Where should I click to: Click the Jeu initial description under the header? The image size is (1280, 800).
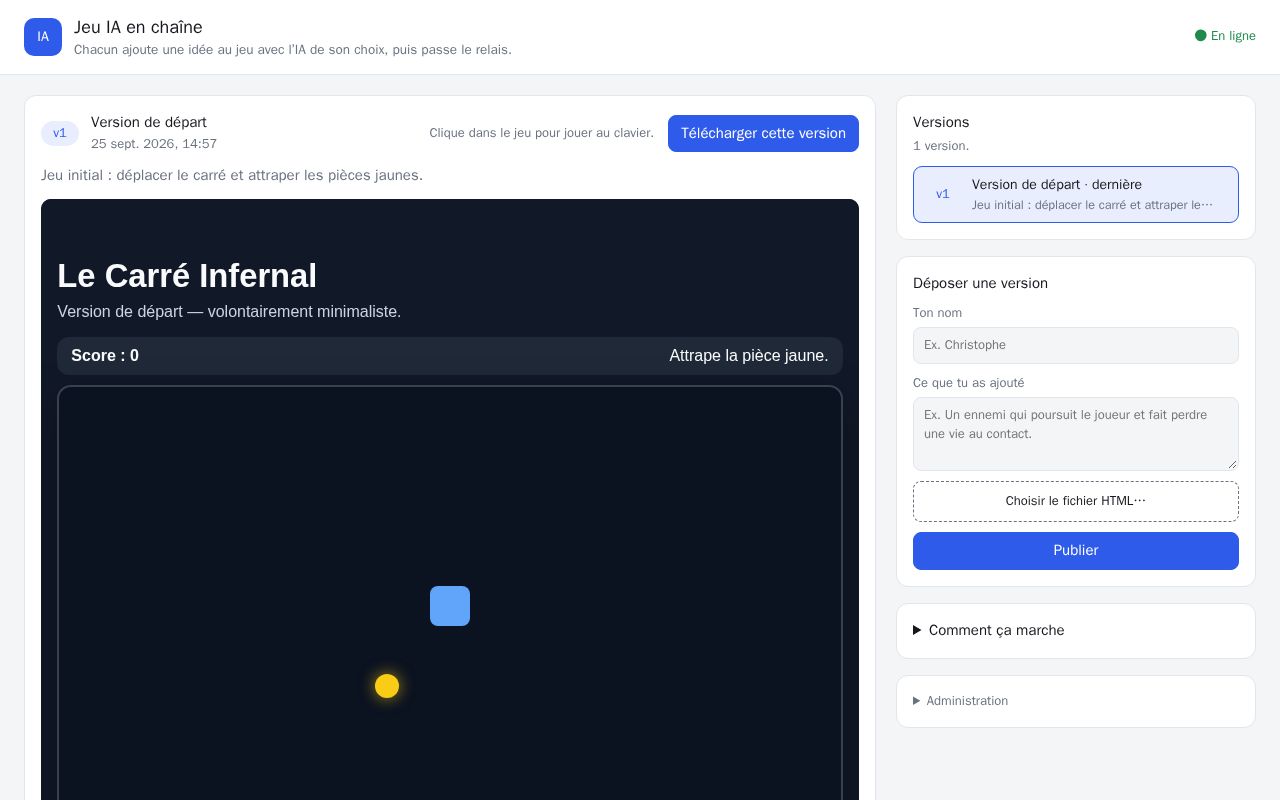232,175
